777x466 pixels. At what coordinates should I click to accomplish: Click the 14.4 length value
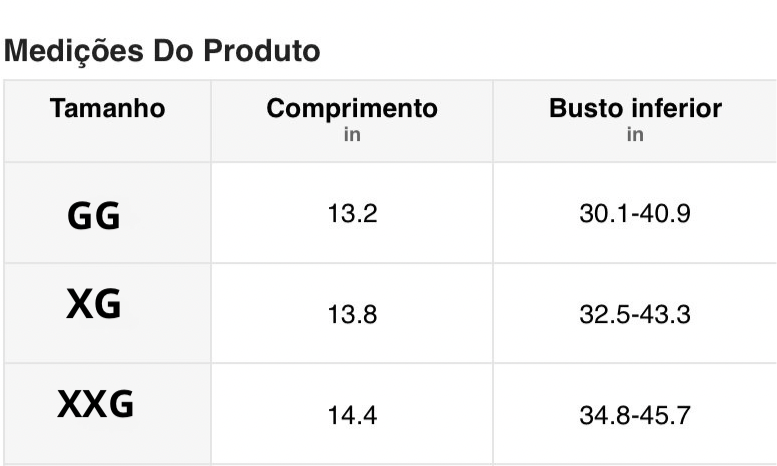[x=352, y=415]
